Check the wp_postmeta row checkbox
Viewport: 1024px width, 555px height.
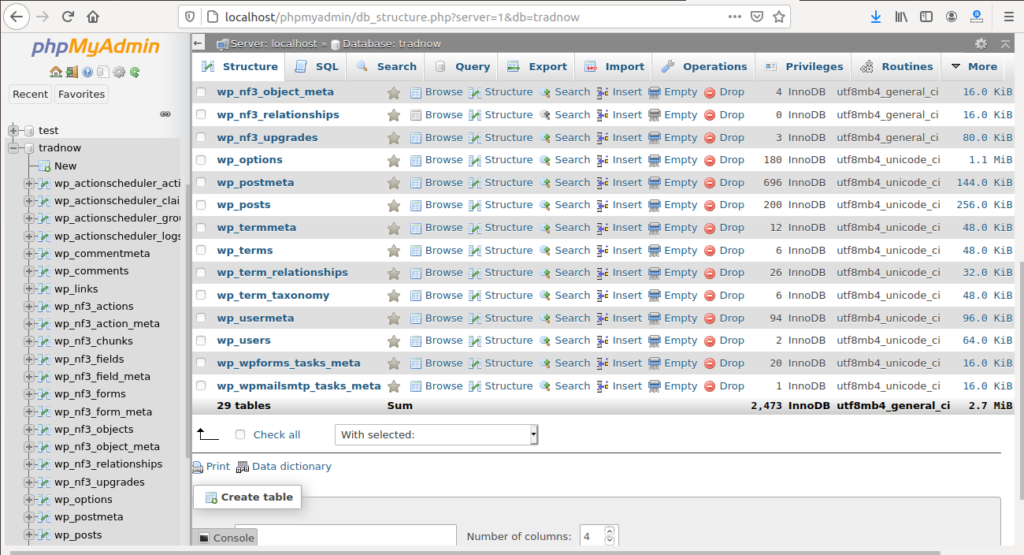pos(201,183)
